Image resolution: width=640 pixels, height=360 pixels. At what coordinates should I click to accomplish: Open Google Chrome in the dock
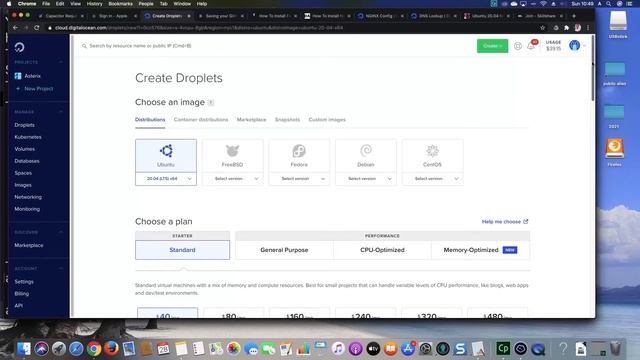(93, 349)
